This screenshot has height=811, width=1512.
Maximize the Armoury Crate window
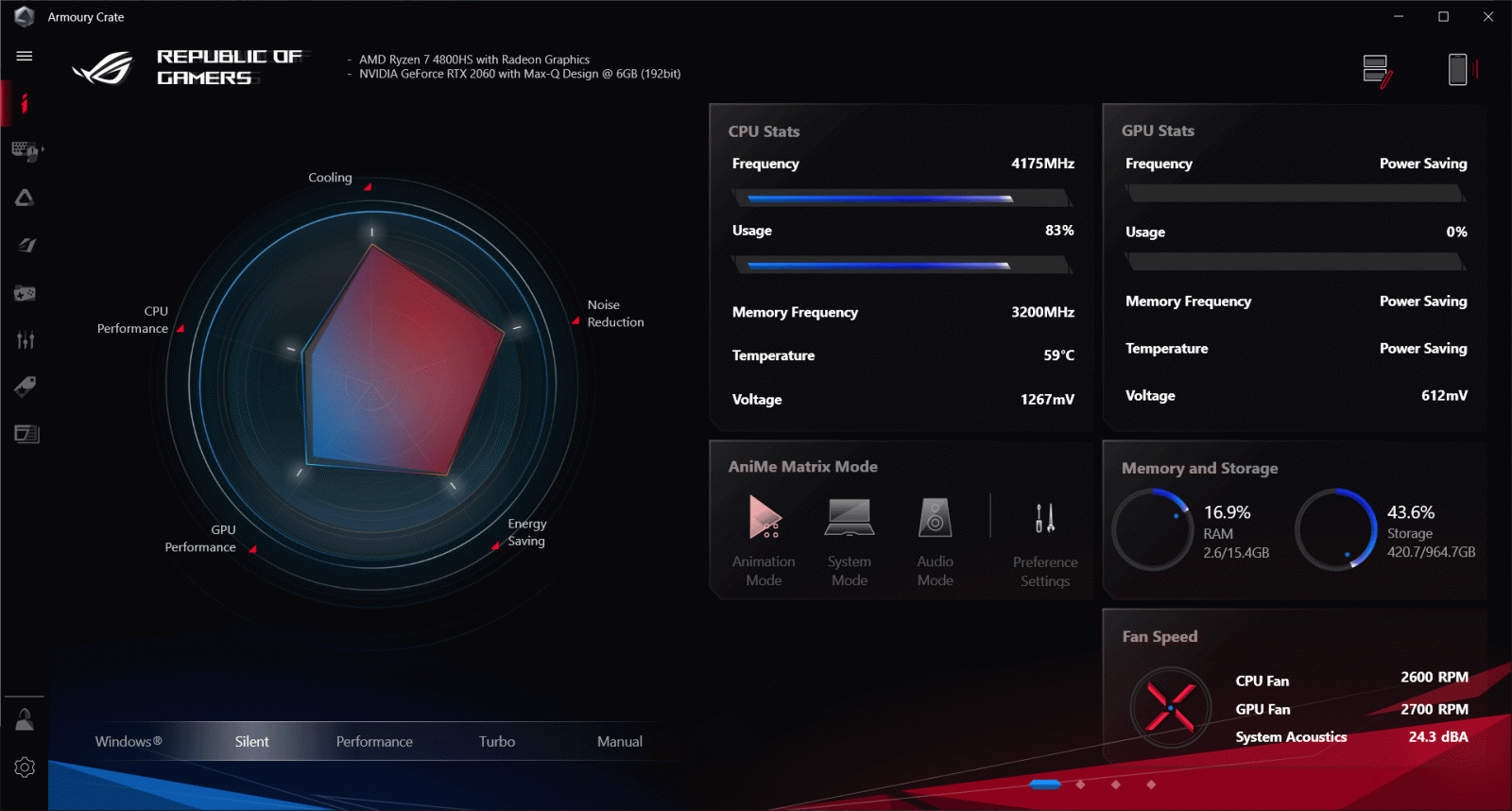coord(1444,17)
